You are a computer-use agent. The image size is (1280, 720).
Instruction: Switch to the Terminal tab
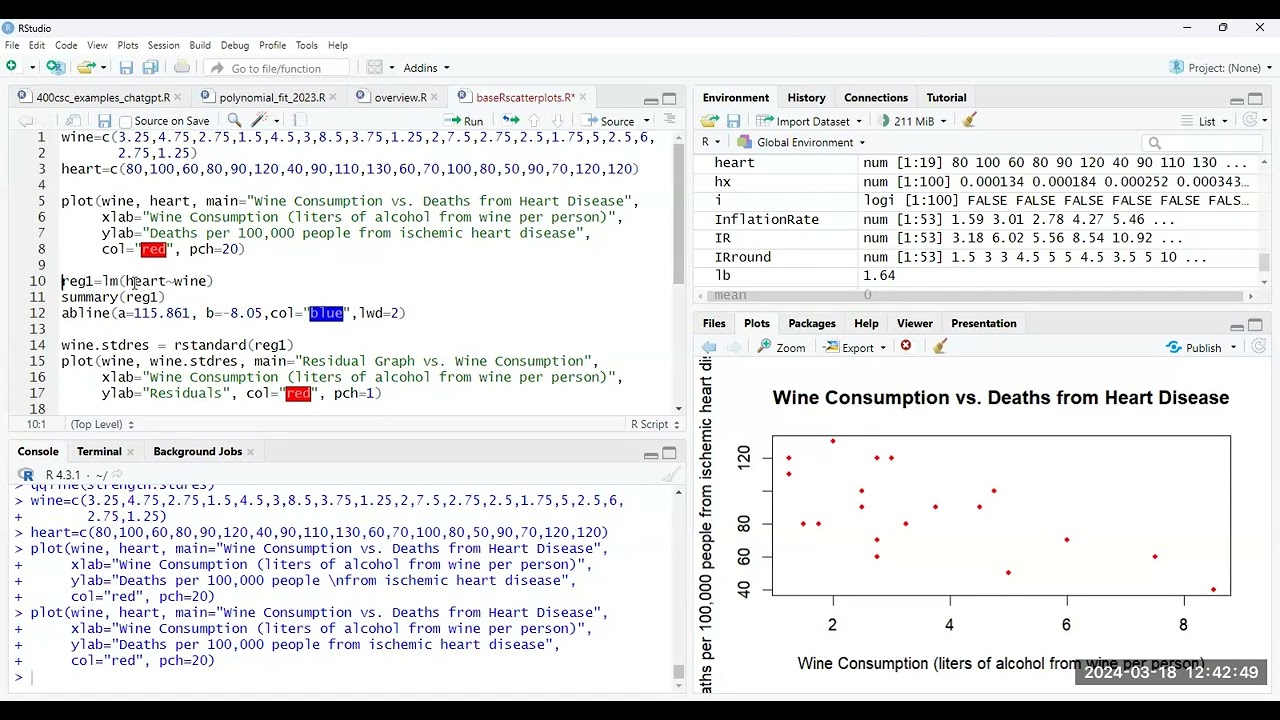click(x=99, y=451)
